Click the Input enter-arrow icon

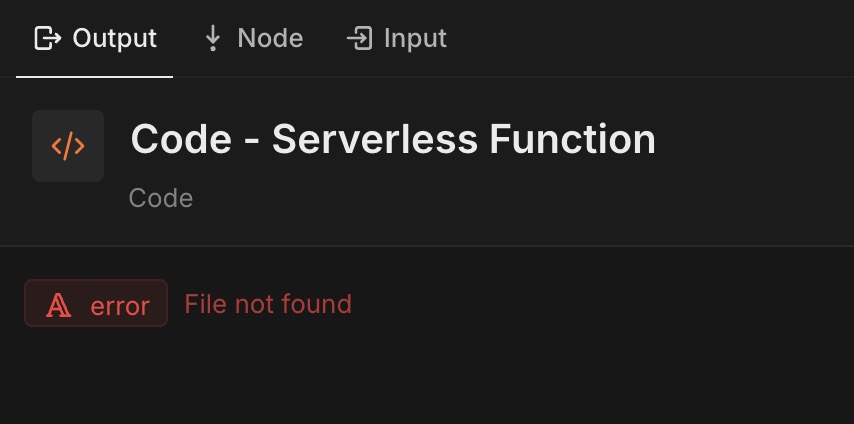point(359,39)
